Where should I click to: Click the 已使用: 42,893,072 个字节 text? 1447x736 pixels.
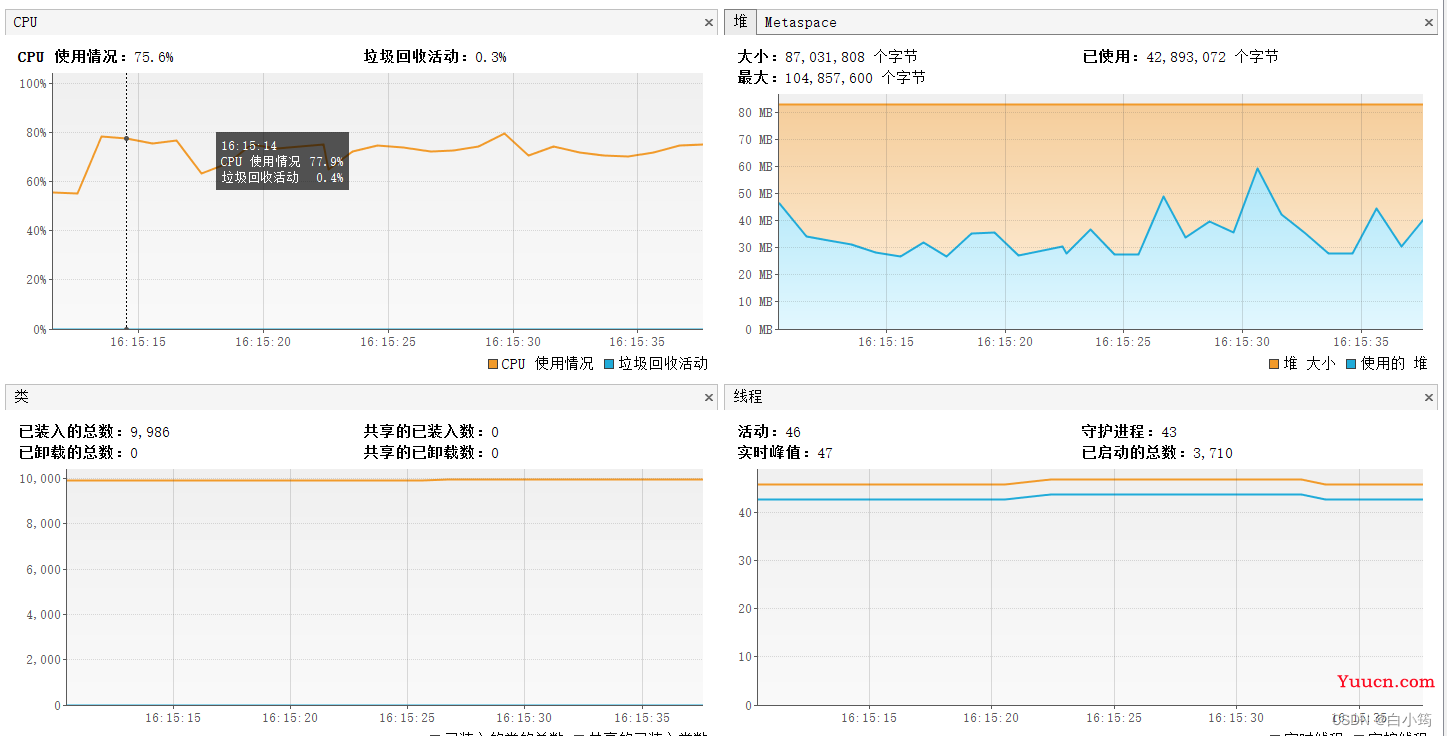coord(1180,57)
